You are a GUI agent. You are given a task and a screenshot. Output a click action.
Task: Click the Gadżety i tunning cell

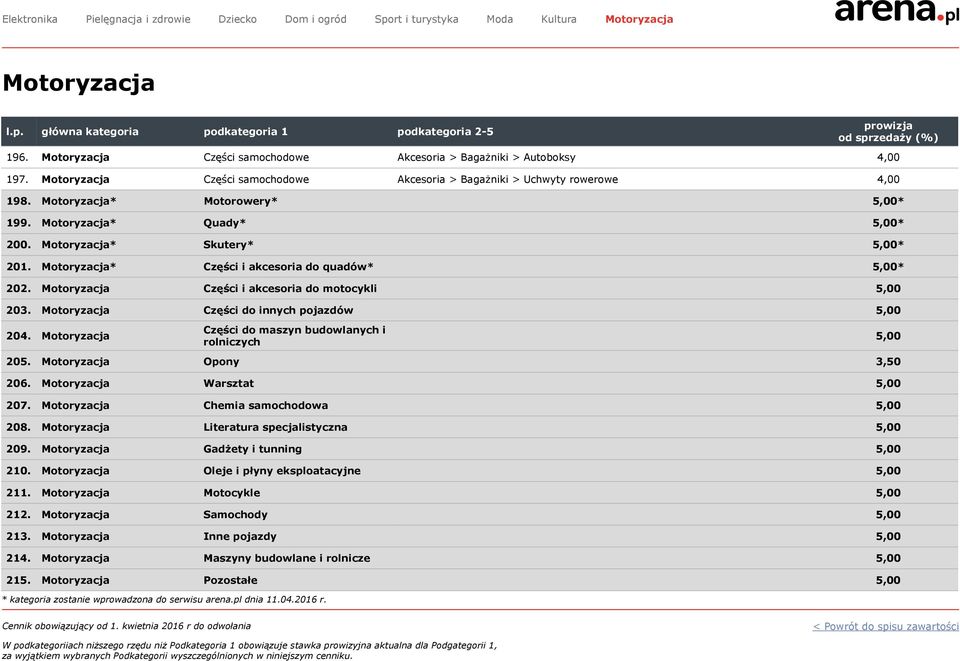point(253,449)
